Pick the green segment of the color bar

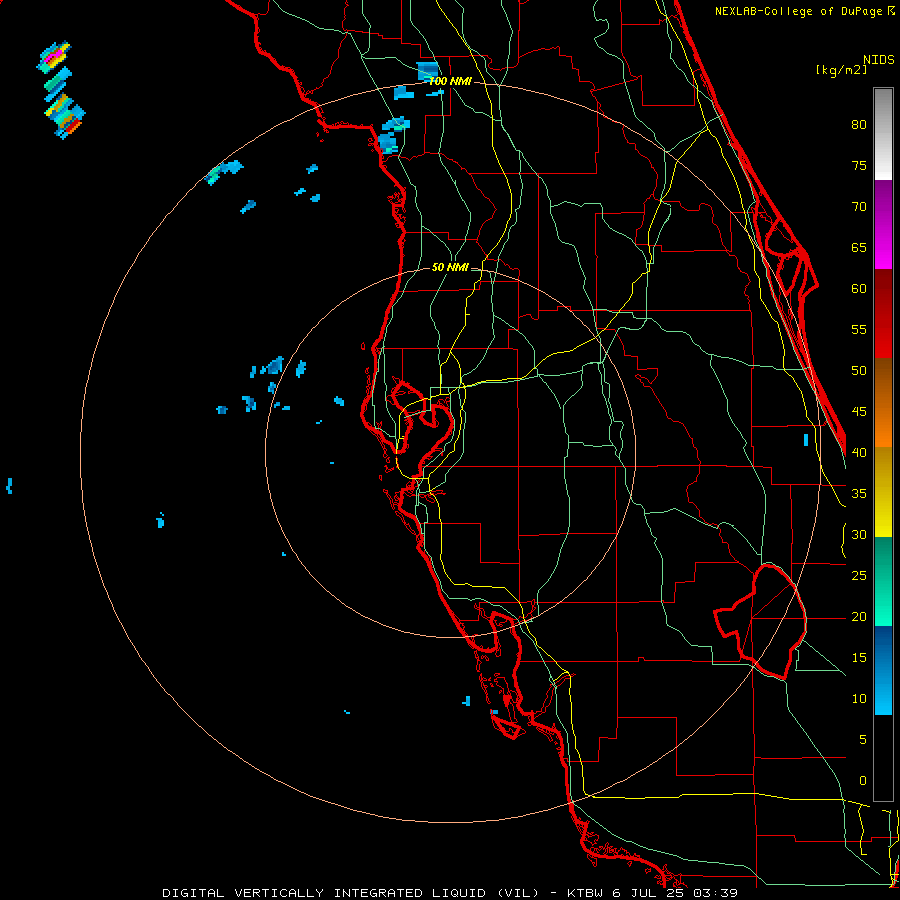883,581
